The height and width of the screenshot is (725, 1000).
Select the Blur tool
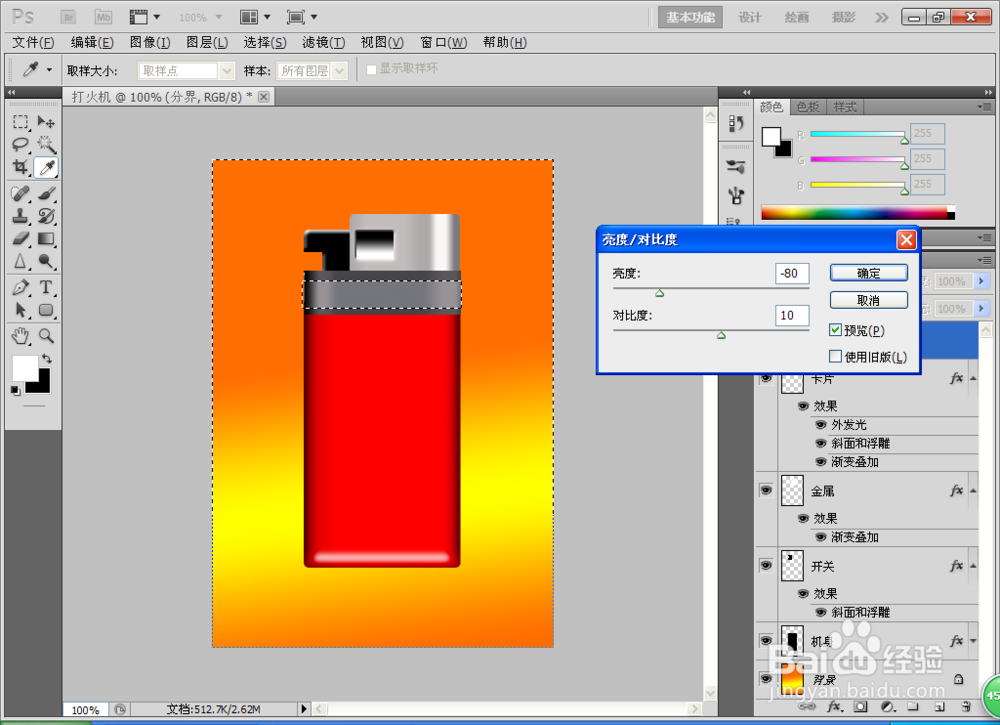pos(20,261)
